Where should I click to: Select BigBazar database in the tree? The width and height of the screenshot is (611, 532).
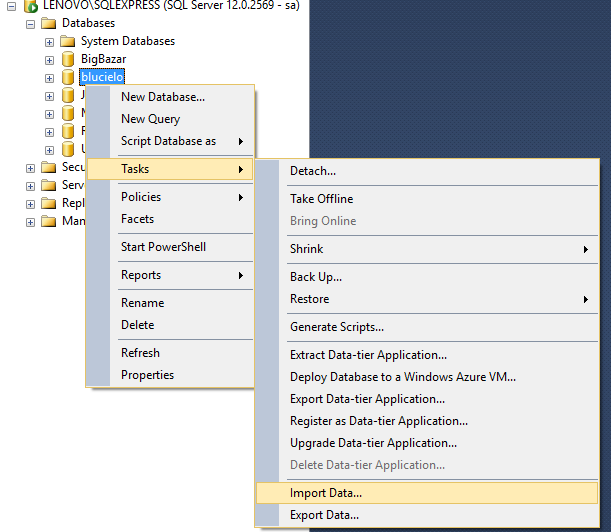[x=104, y=59]
